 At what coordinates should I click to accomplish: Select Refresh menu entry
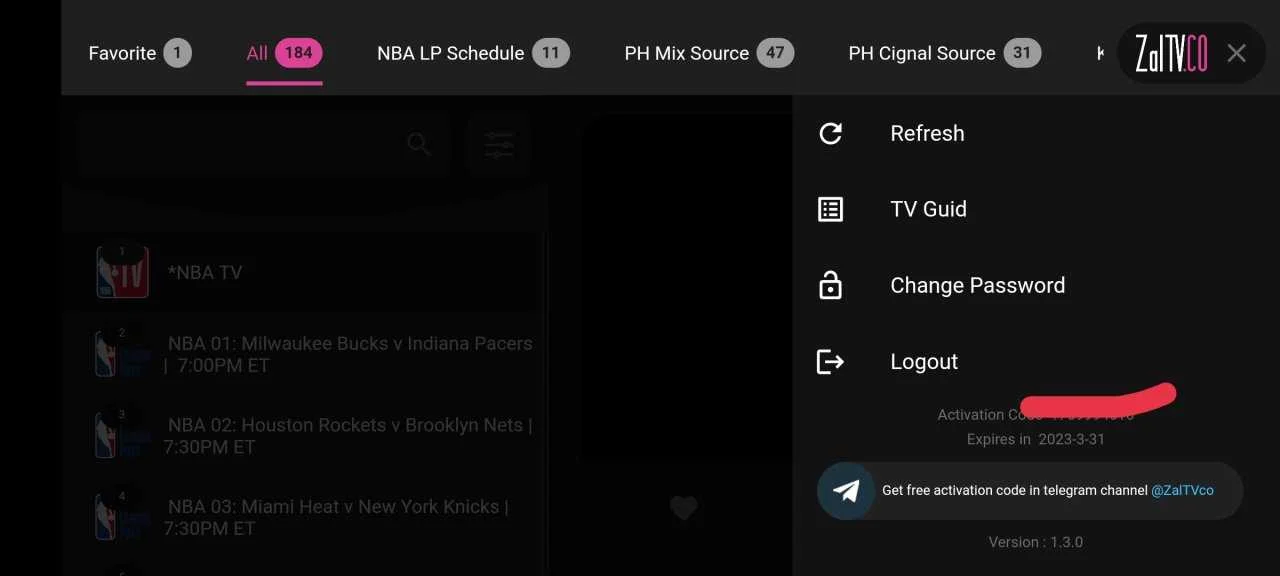[1036, 133]
